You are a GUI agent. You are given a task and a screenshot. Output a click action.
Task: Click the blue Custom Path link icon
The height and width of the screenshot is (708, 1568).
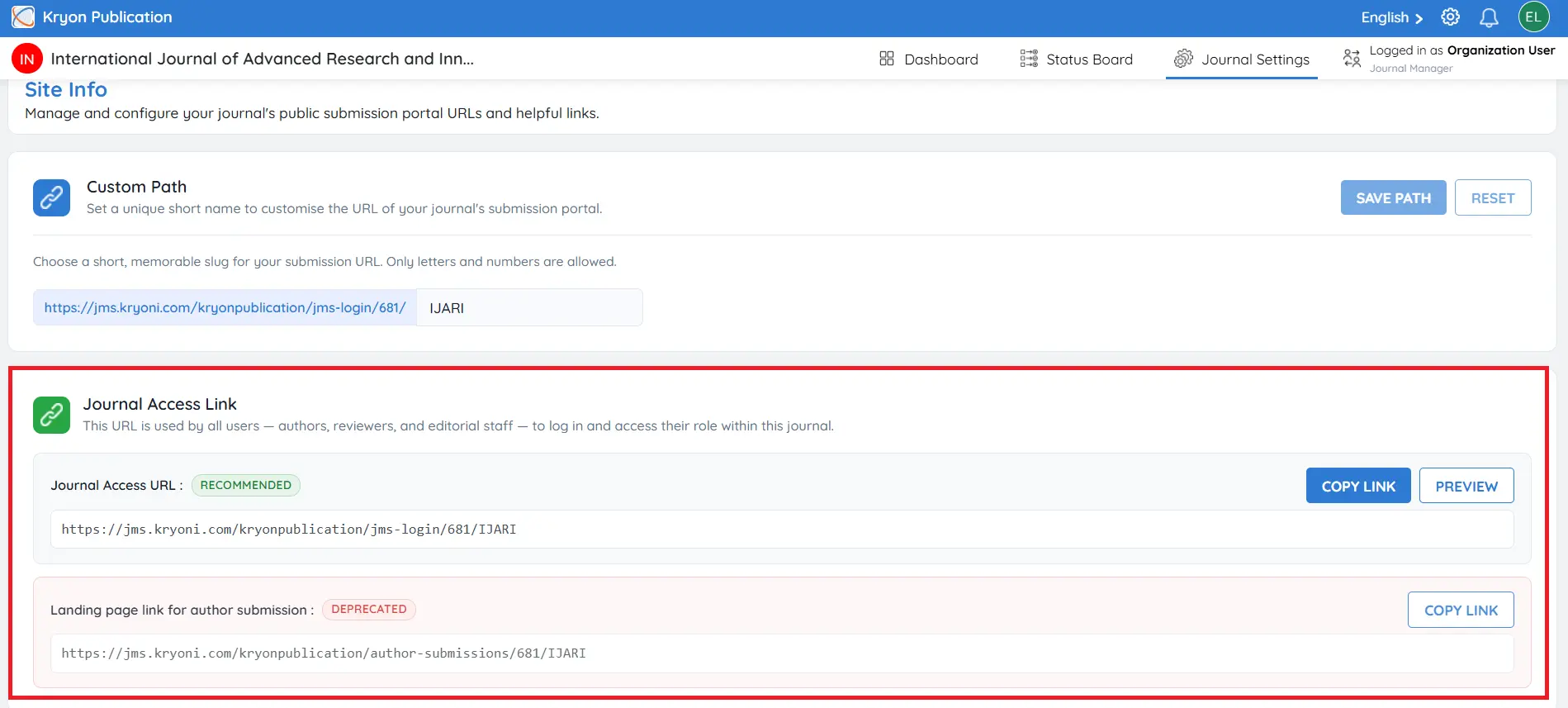pos(51,197)
